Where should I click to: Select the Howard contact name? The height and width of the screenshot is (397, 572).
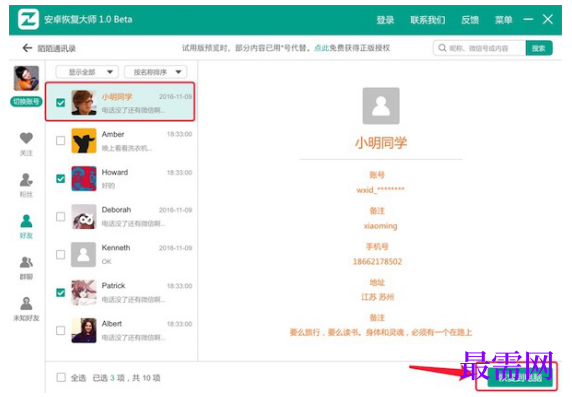[115, 172]
